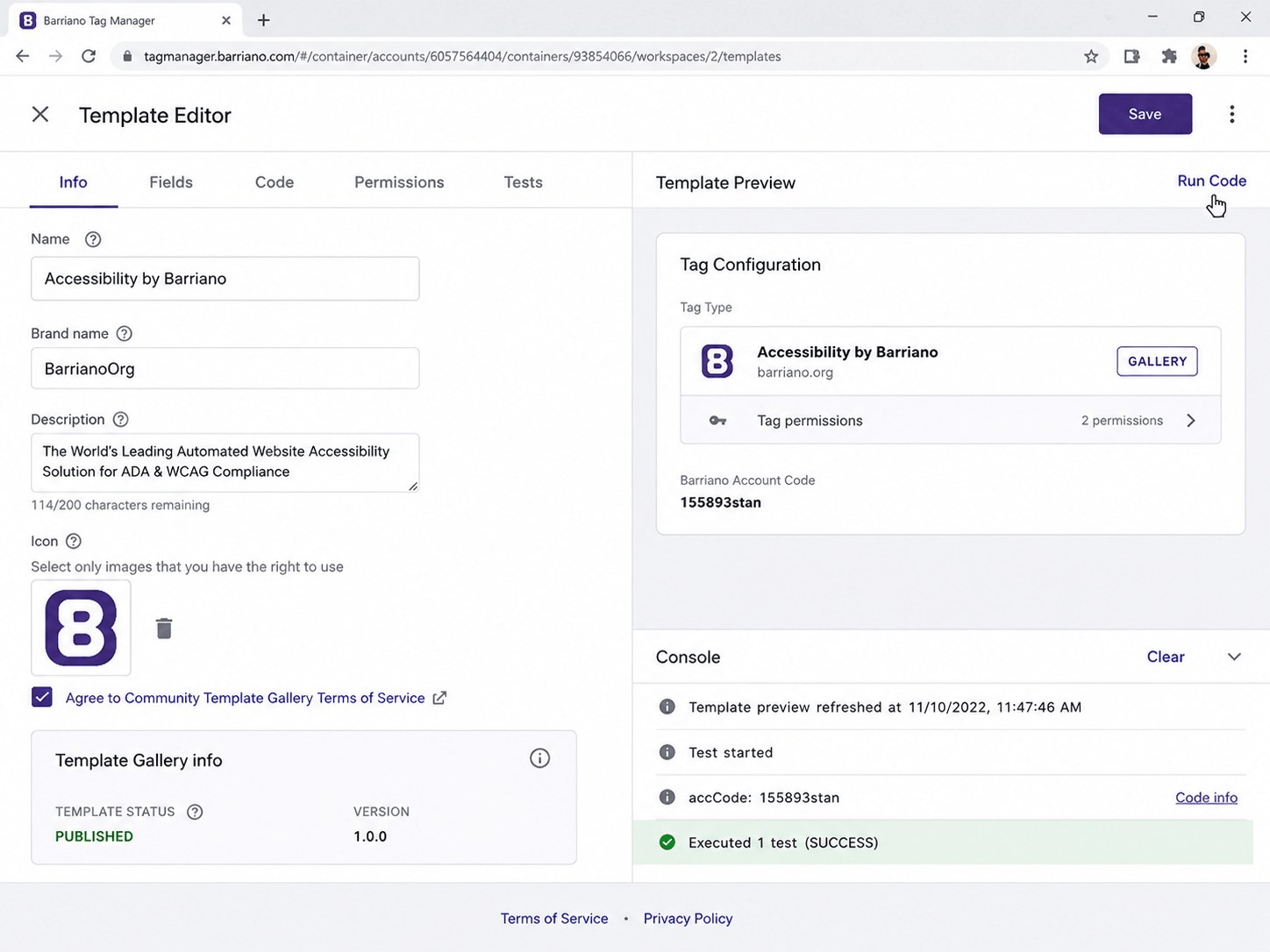Open the Code info link

1206,797
